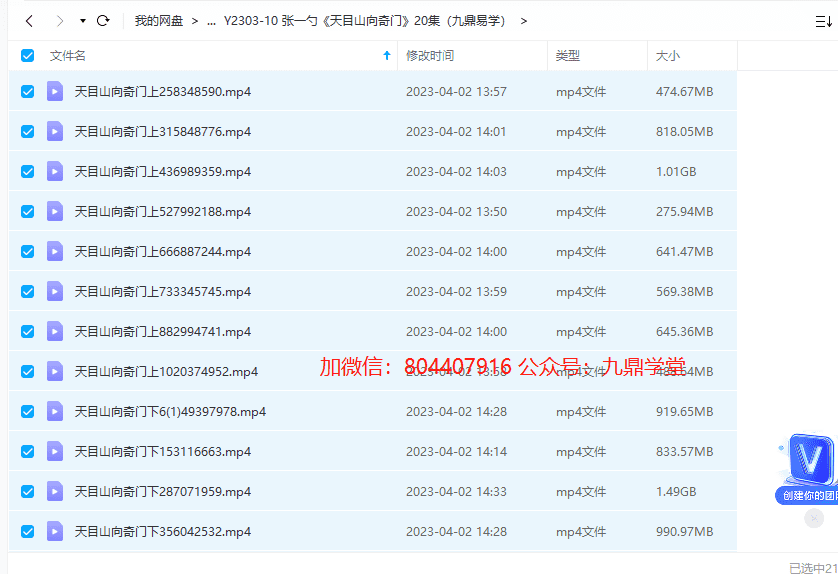Toggle the select-all checkbox in header
Viewport: 838px width, 574px height.
pyautogui.click(x=28, y=56)
